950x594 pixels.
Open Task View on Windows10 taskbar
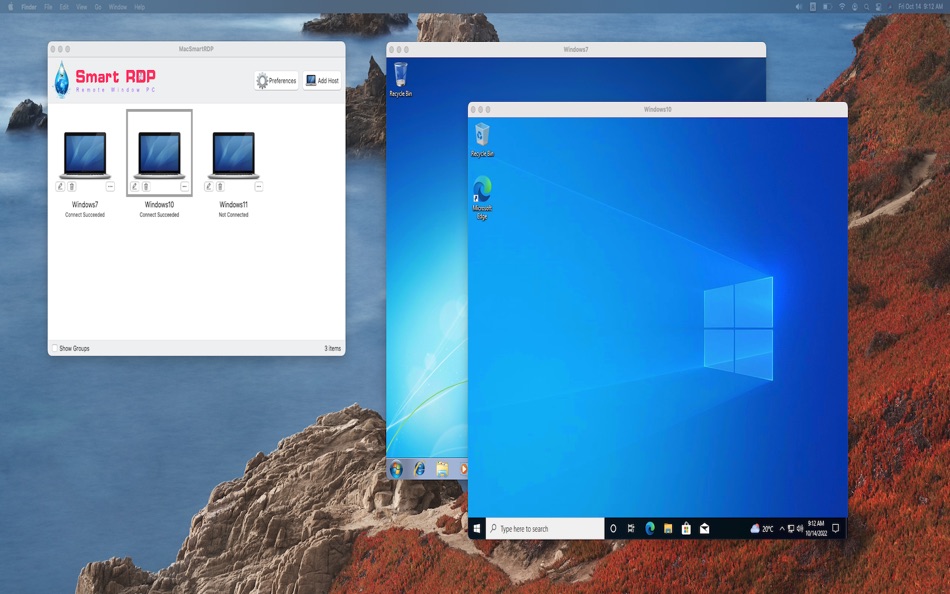pos(631,529)
